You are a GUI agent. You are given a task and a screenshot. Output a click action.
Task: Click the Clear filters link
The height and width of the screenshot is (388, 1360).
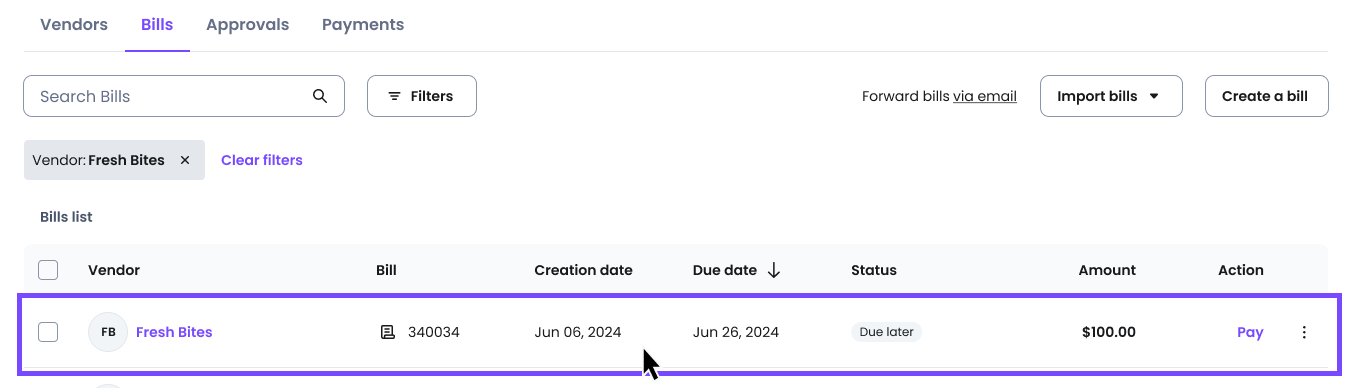pos(262,160)
